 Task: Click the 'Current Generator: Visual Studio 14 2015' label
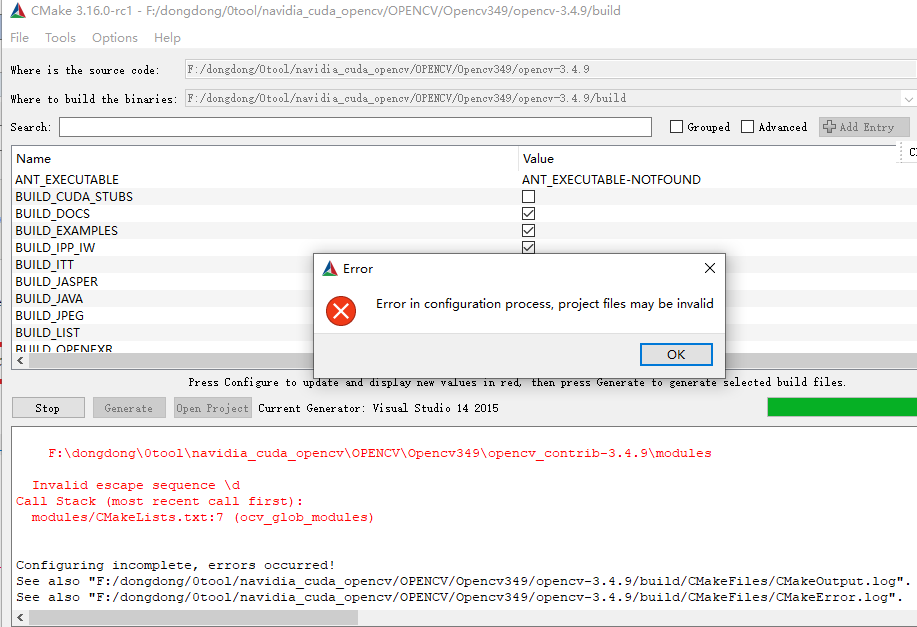[378, 408]
